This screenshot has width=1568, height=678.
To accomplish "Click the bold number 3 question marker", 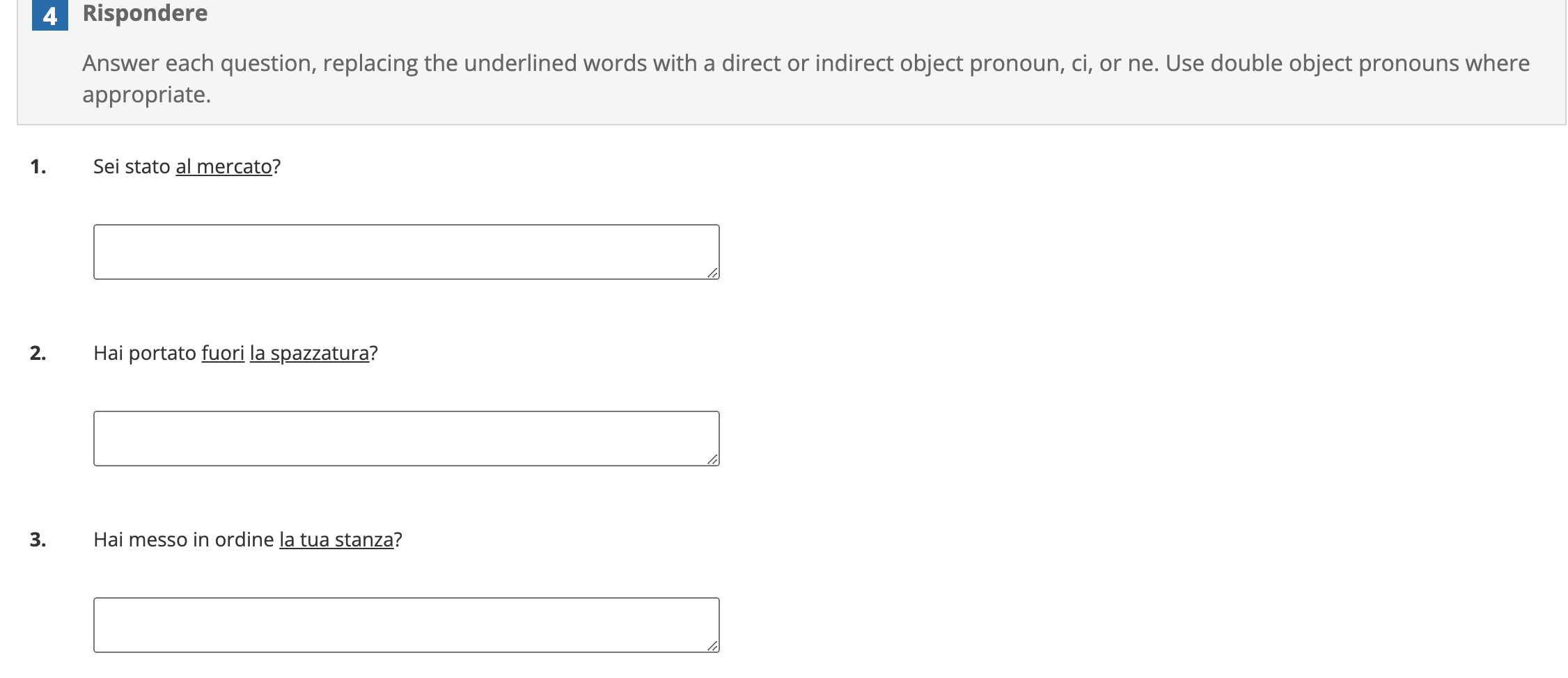I will click(x=38, y=539).
